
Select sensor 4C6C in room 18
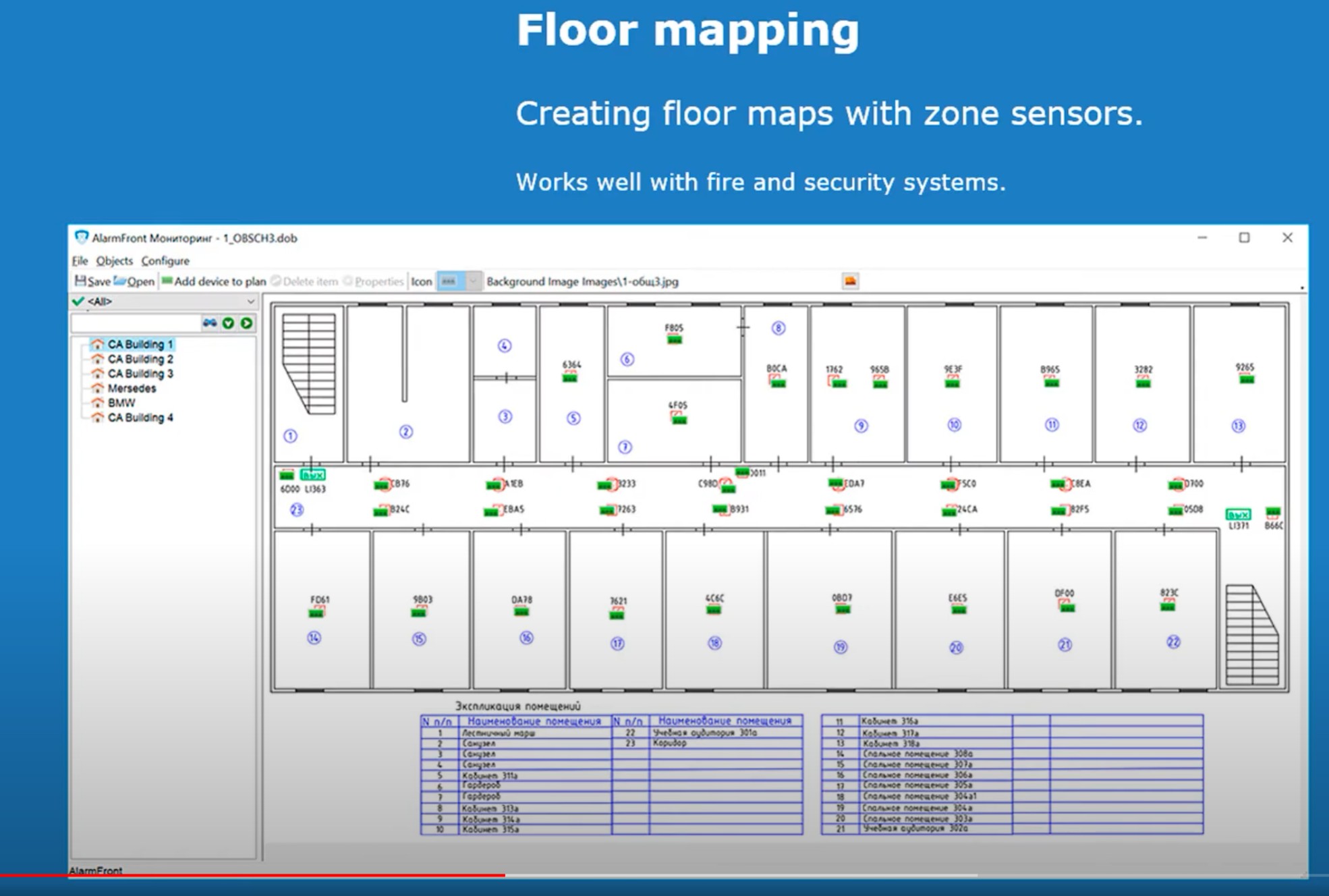coord(714,610)
